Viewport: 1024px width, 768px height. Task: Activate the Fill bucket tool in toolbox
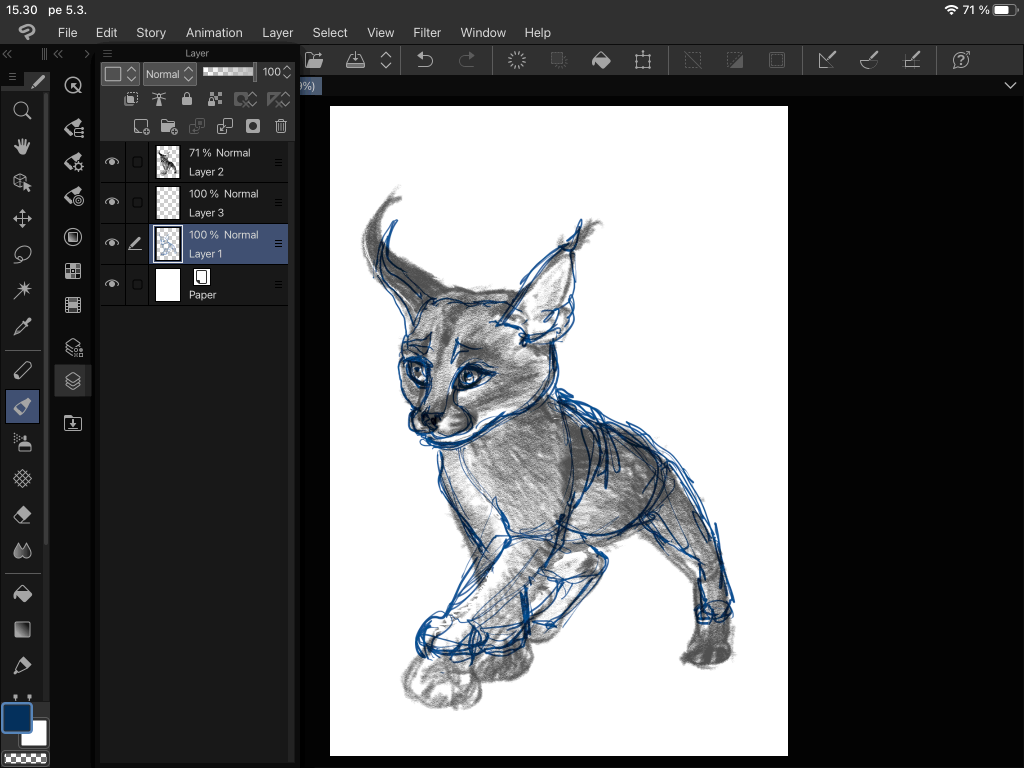click(22, 593)
